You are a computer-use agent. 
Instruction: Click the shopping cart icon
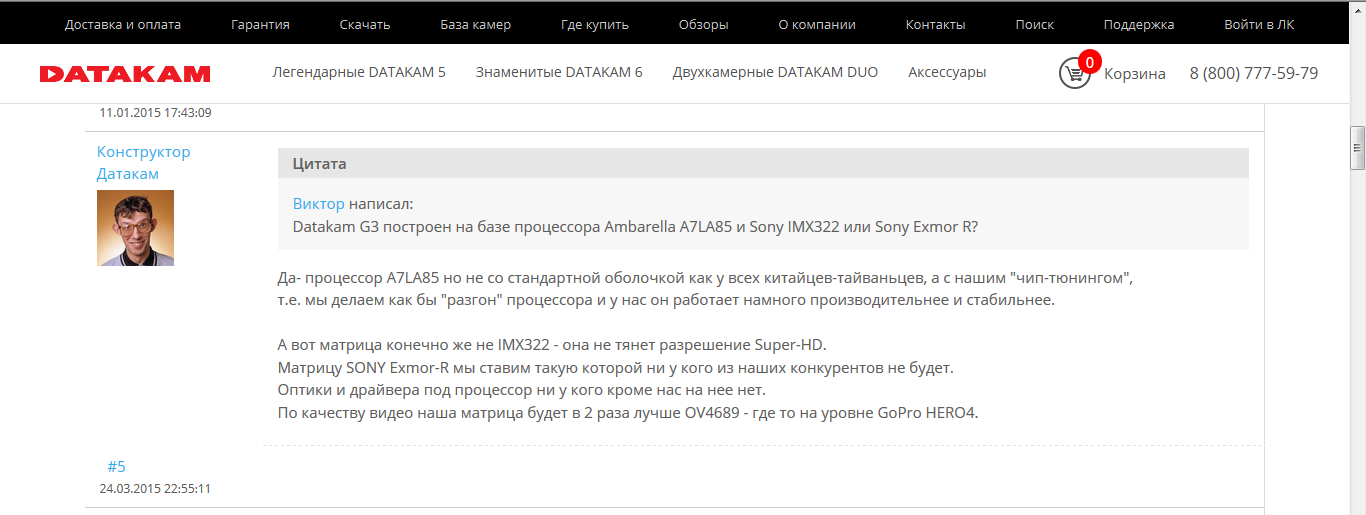1075,73
